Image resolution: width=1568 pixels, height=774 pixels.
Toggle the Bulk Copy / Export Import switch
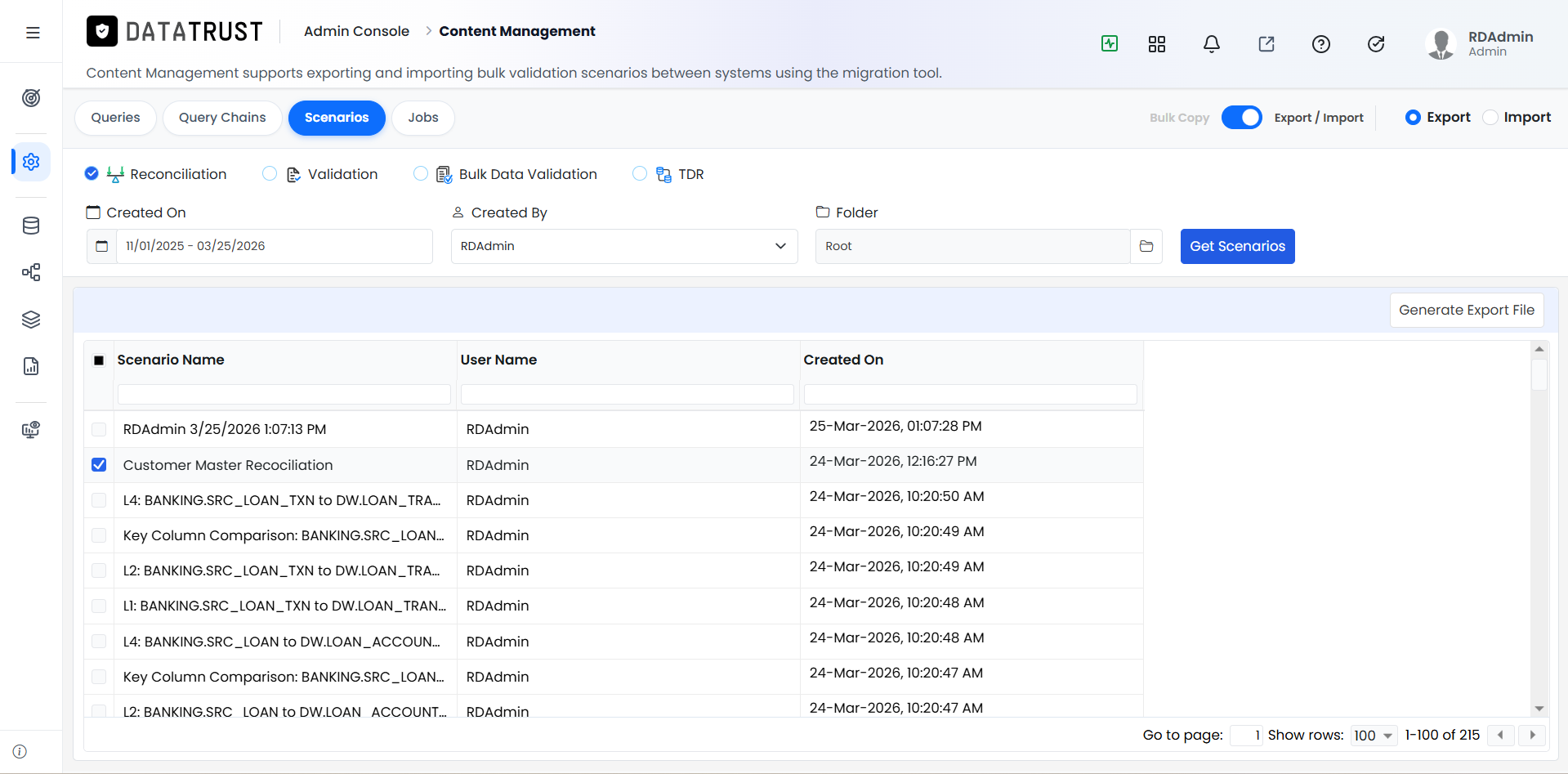[1242, 118]
